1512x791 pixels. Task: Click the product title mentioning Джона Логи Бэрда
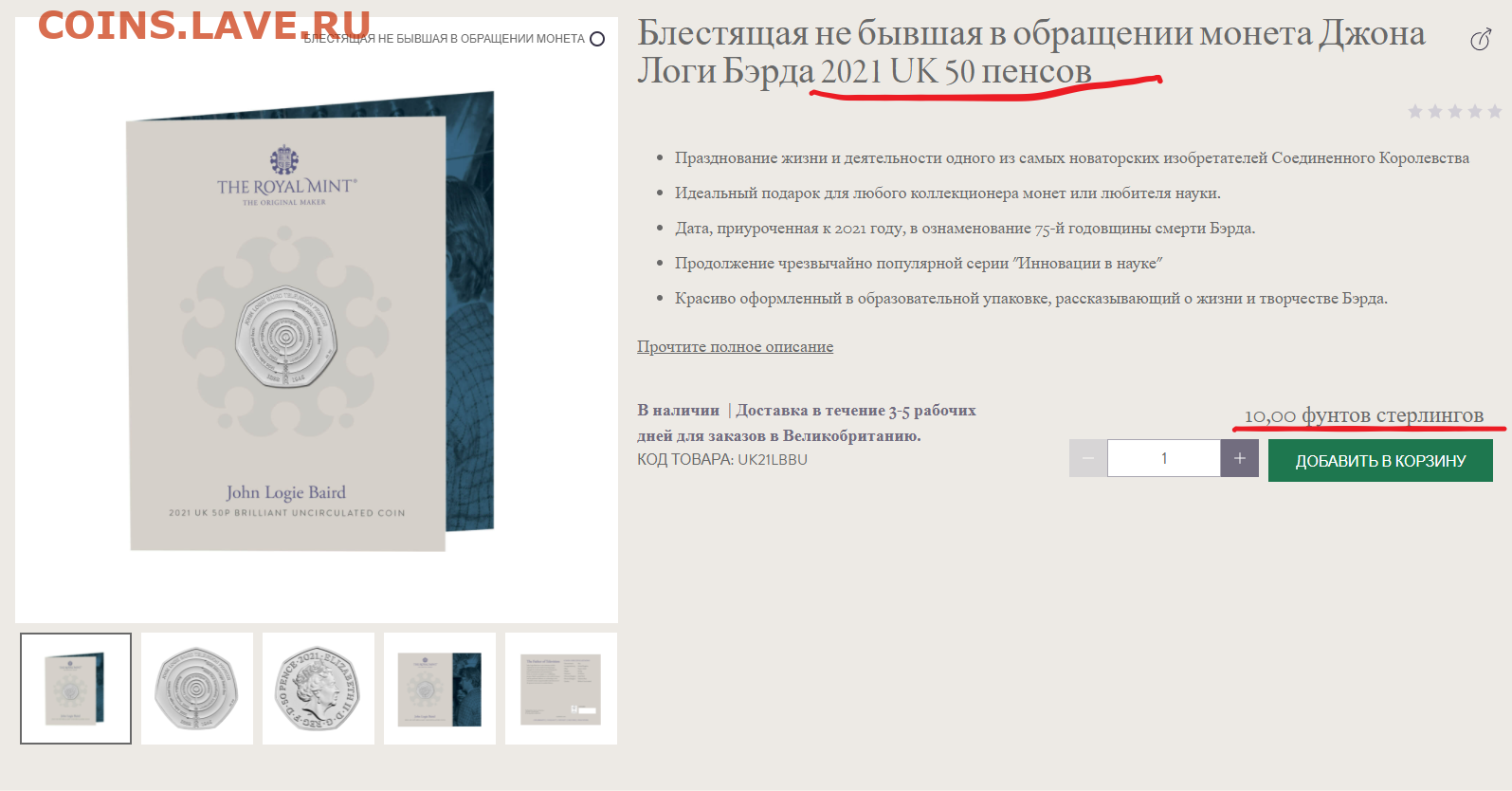(1031, 51)
